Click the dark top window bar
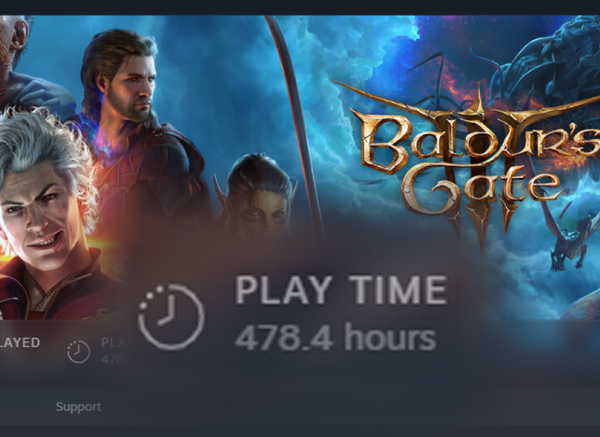This screenshot has height=437, width=600. pos(300,7)
